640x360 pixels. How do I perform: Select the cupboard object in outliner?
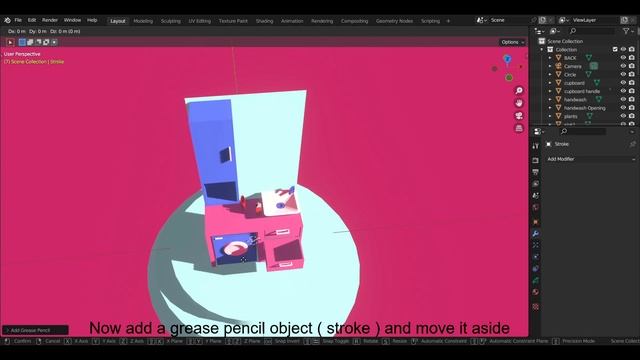click(x=574, y=83)
